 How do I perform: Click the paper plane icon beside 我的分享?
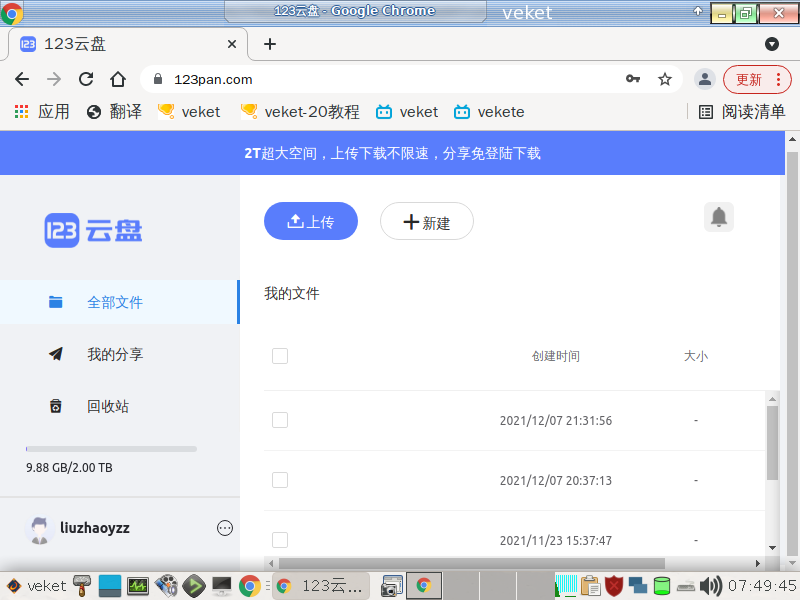56,354
